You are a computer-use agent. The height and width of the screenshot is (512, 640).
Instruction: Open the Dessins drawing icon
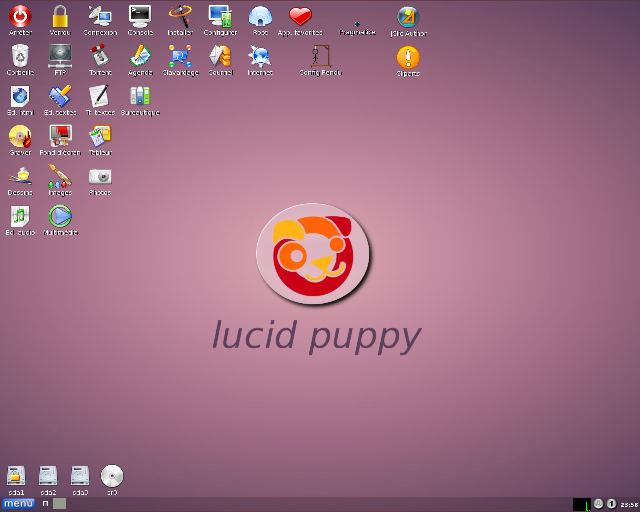tap(20, 176)
